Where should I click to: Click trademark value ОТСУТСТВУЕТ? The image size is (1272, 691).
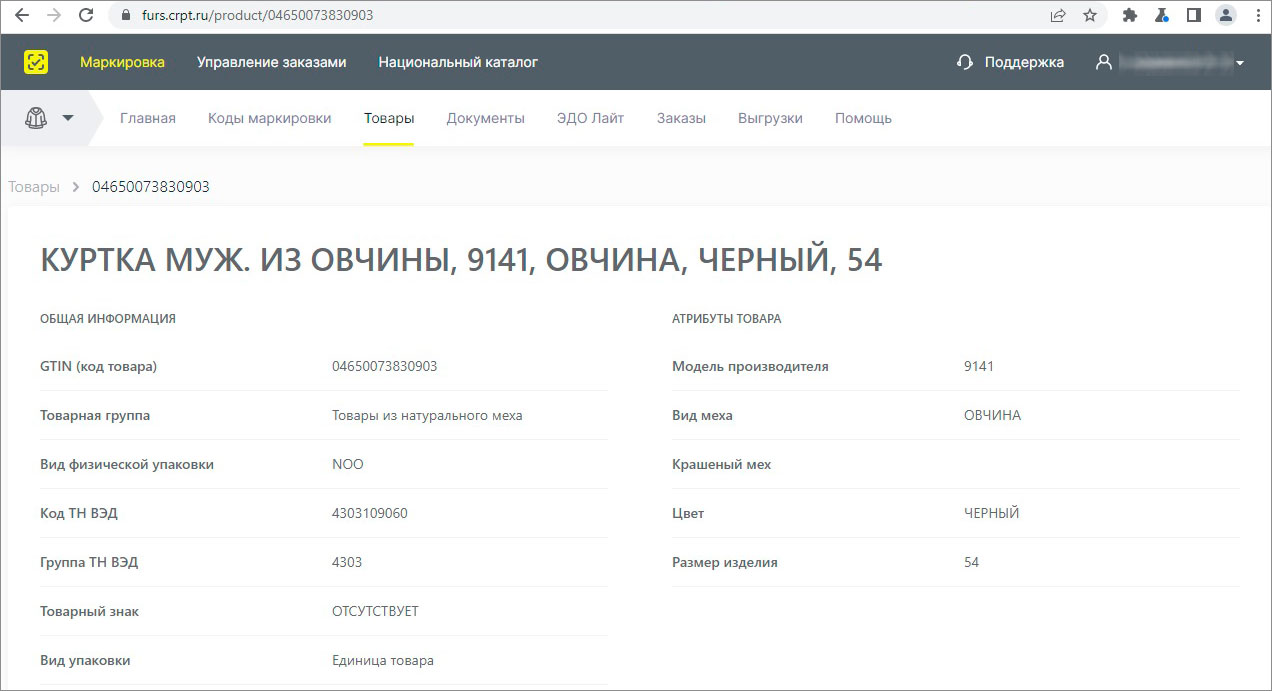pos(375,611)
